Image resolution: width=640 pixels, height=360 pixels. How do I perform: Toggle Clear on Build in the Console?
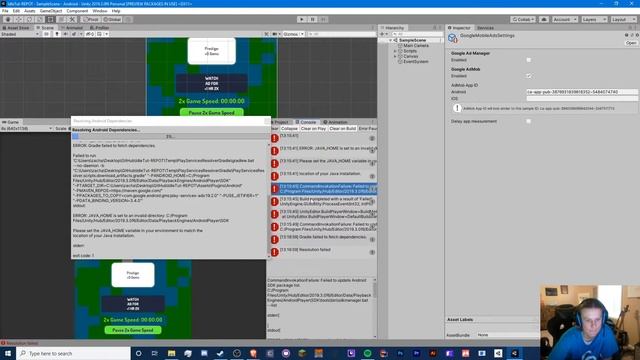point(342,129)
